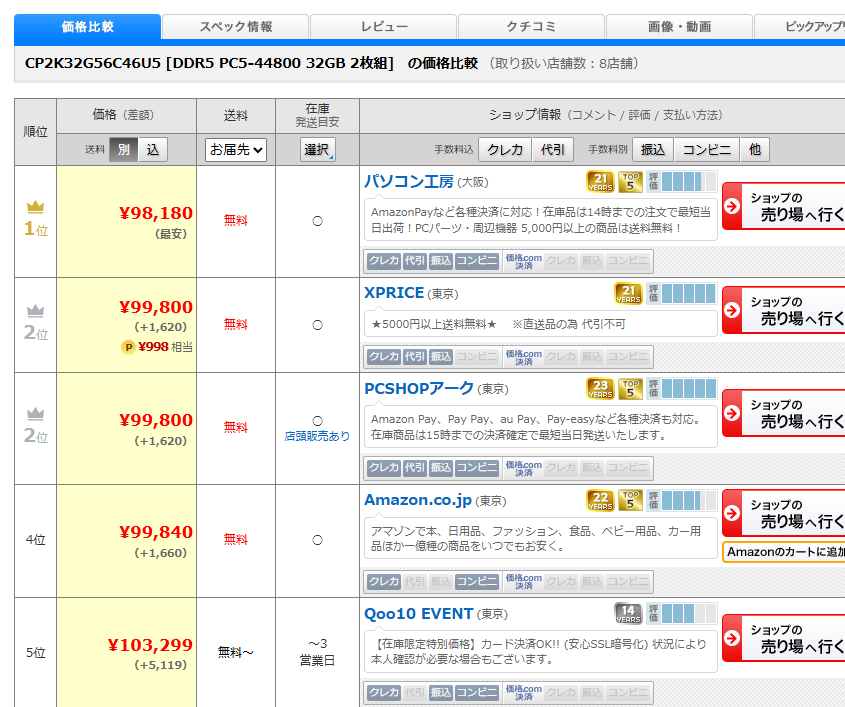Toggle shipping 込 price option
The image size is (845, 707).
pos(153,150)
